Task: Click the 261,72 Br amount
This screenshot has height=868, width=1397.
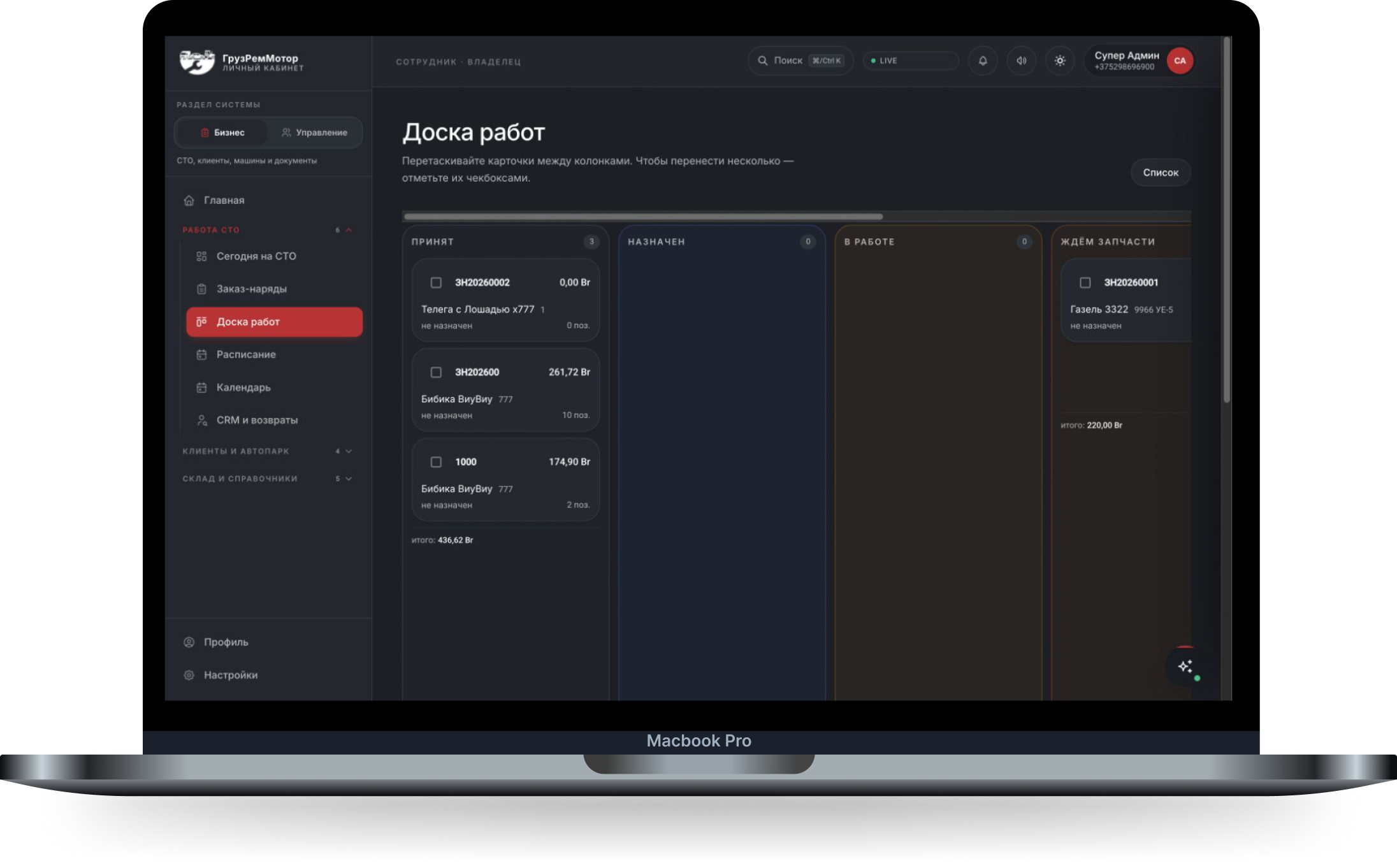Action: click(x=569, y=372)
